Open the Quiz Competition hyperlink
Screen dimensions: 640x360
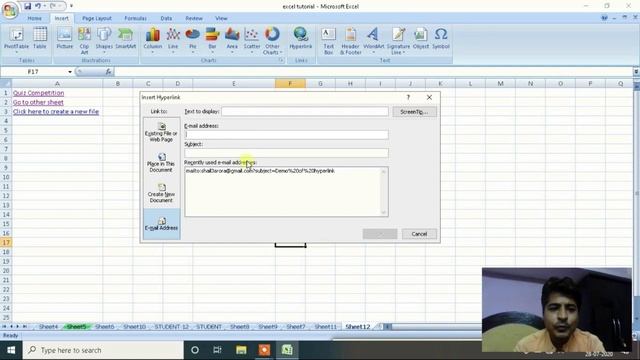[x=38, y=93]
